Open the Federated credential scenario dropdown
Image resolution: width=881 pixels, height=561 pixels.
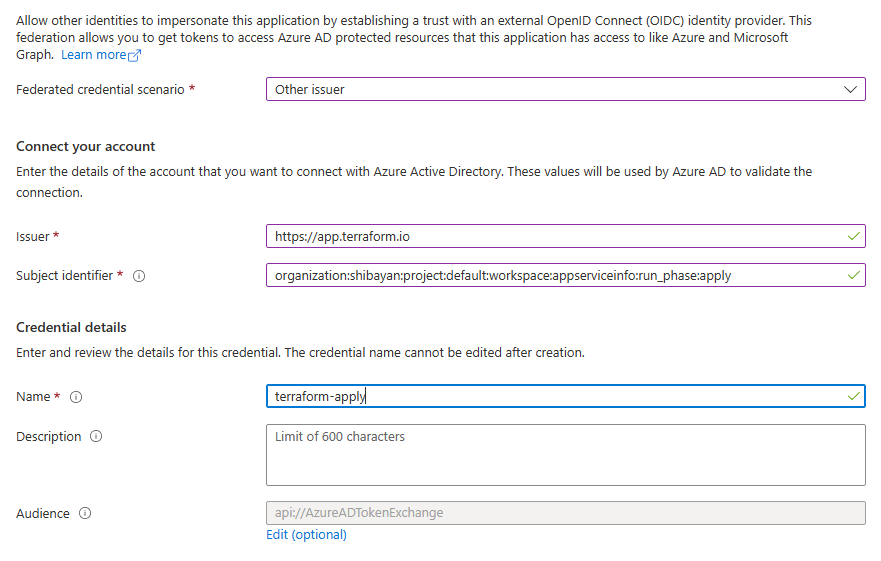click(566, 89)
